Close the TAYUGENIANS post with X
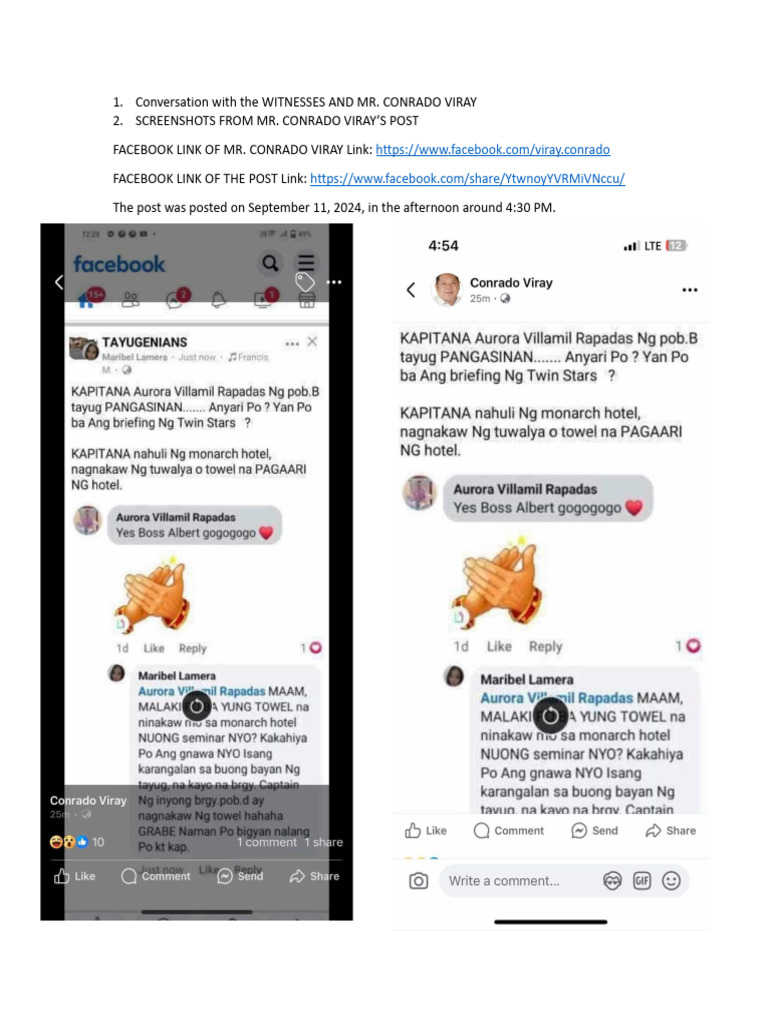The image size is (768, 1024). coord(312,342)
